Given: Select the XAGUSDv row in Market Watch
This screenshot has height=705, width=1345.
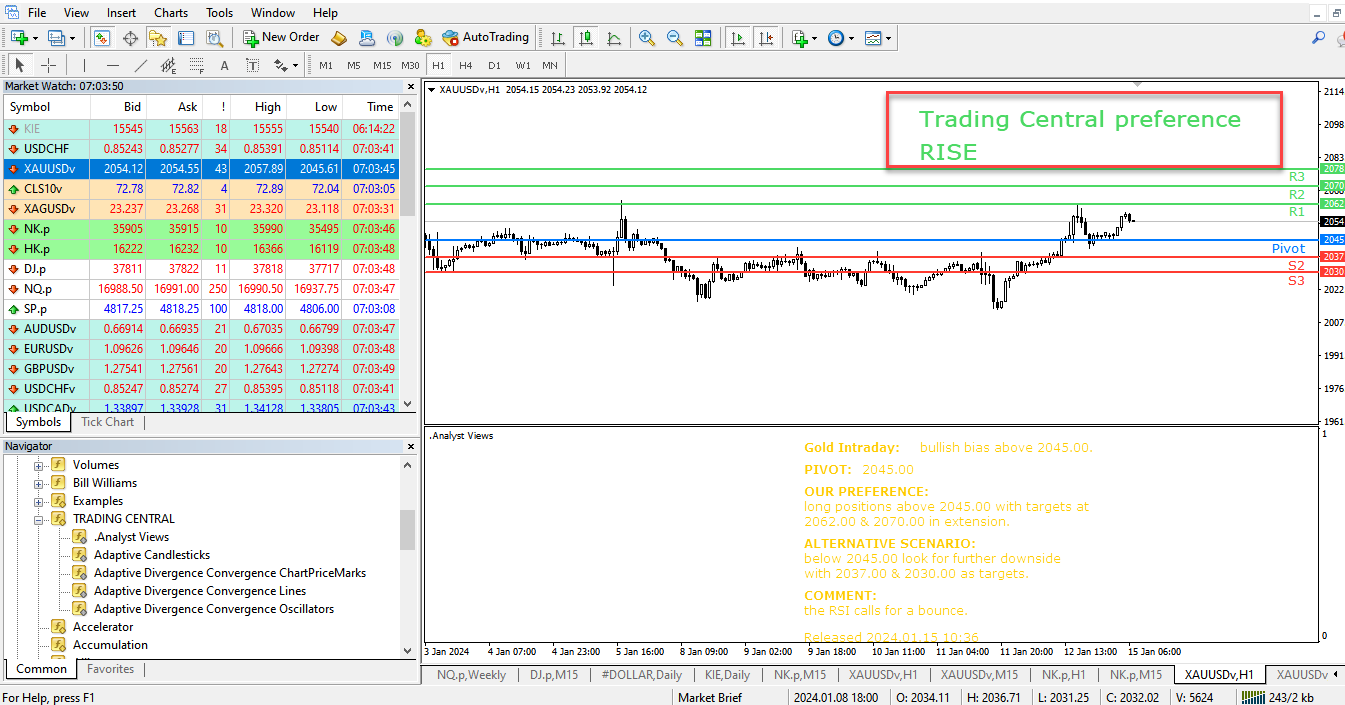Looking at the screenshot, I should [x=200, y=209].
